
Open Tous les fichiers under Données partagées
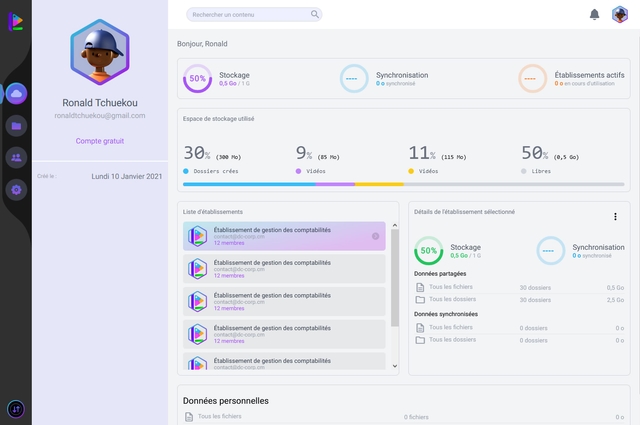pyautogui.click(x=450, y=287)
